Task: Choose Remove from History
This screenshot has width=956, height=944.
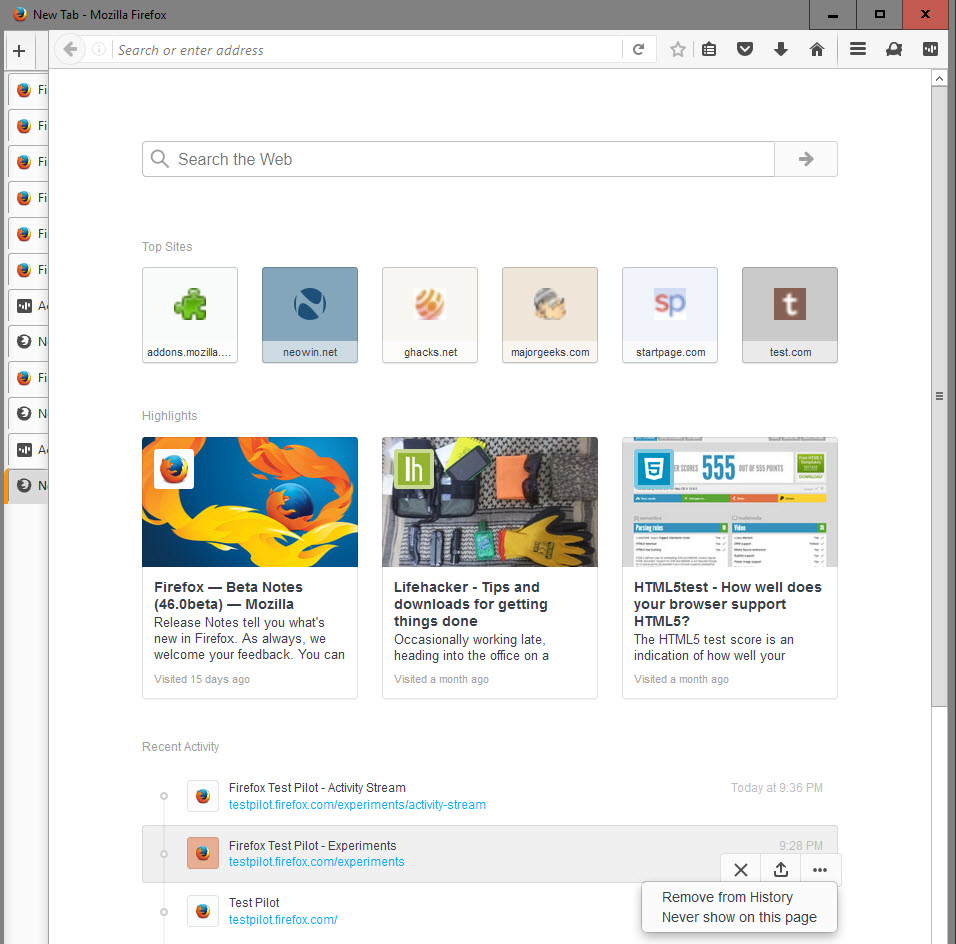Action: (727, 897)
